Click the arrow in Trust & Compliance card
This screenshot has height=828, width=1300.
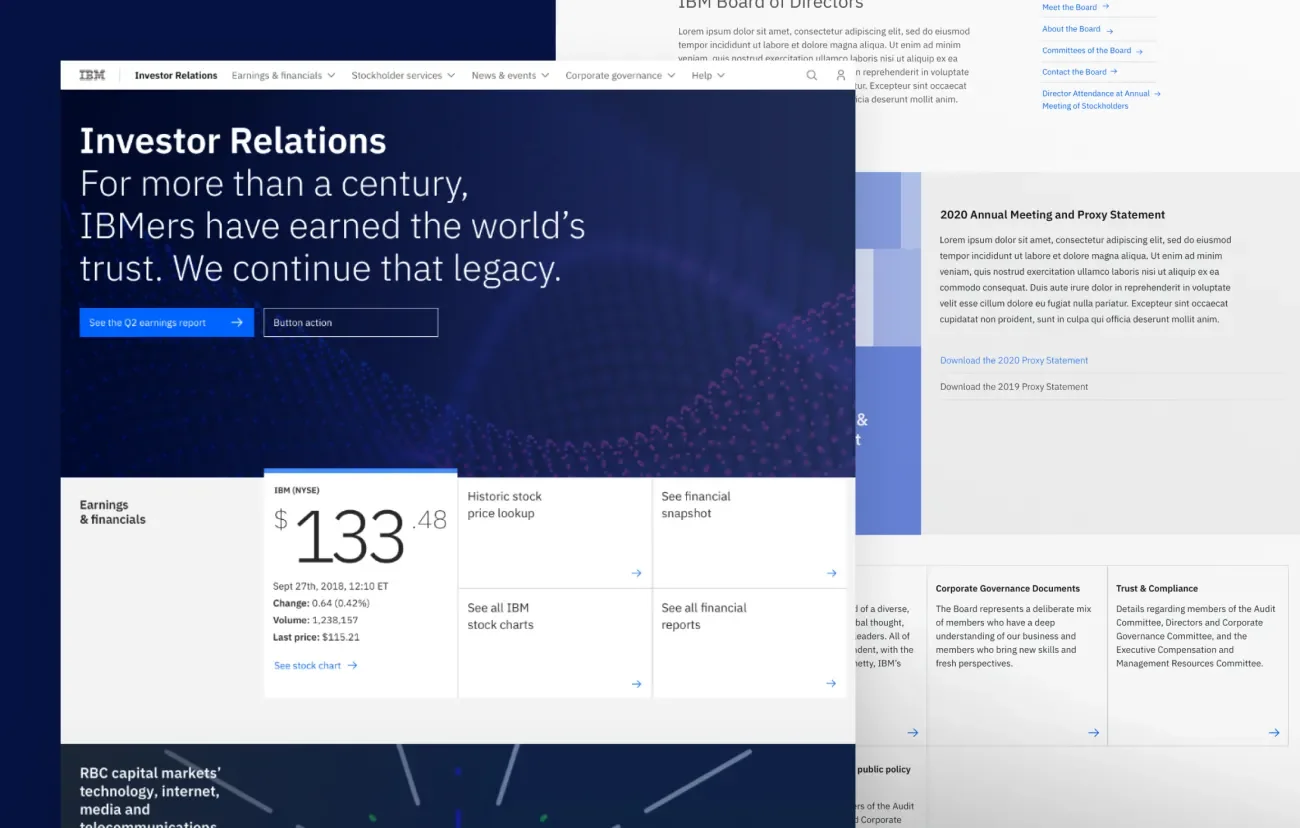click(x=1274, y=732)
